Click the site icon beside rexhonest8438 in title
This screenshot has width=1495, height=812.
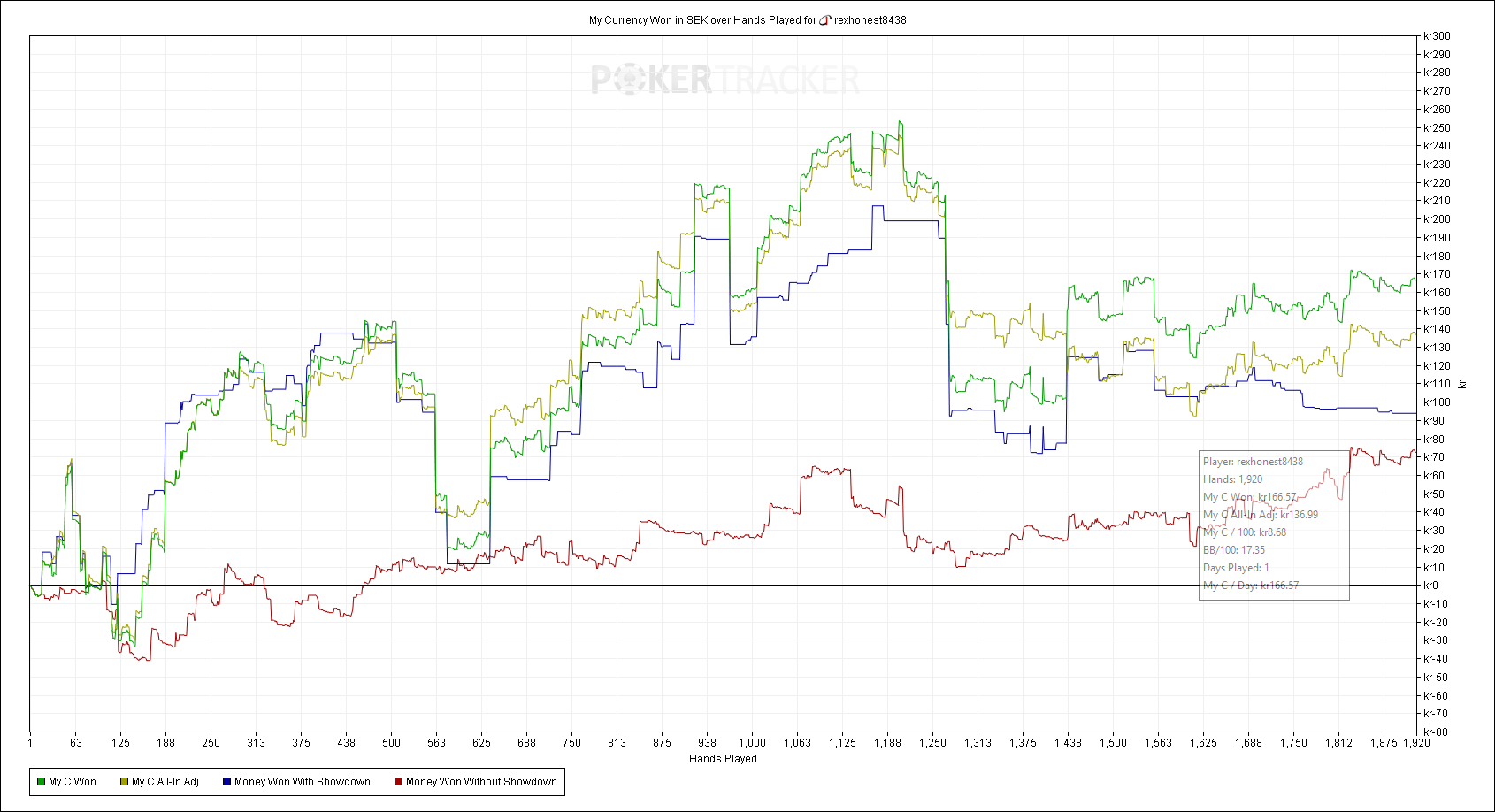tap(824, 20)
